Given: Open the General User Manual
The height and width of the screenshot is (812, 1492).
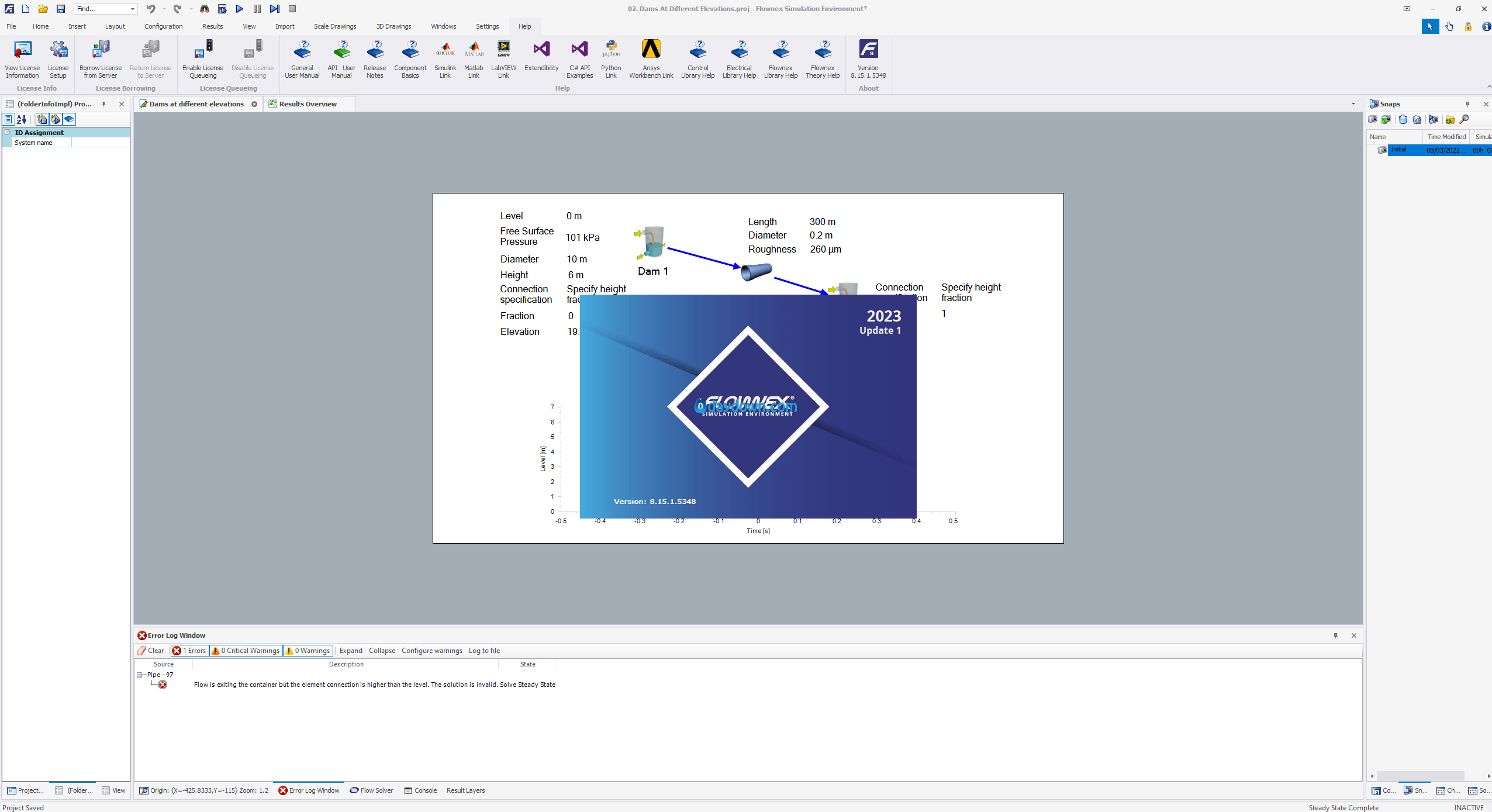Looking at the screenshot, I should tap(302, 59).
